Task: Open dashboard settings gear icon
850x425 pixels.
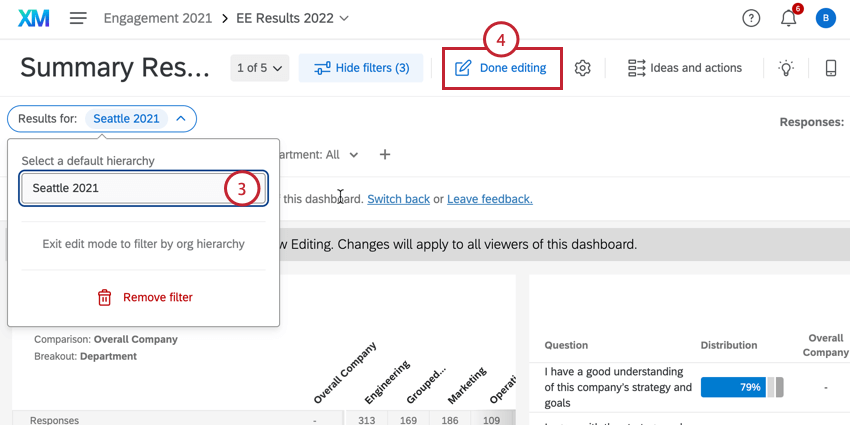Action: 582,68
